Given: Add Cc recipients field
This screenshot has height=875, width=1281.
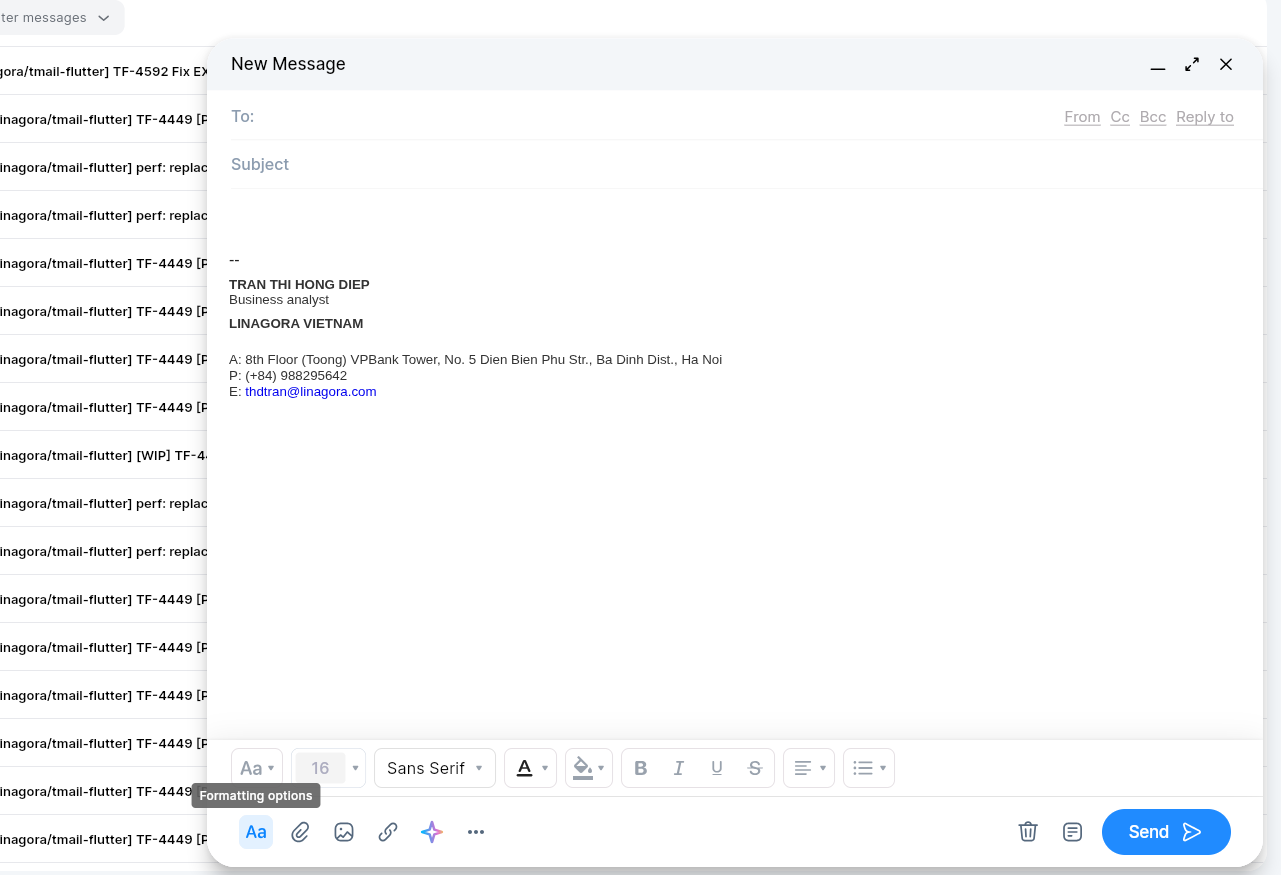Looking at the screenshot, I should point(1120,117).
